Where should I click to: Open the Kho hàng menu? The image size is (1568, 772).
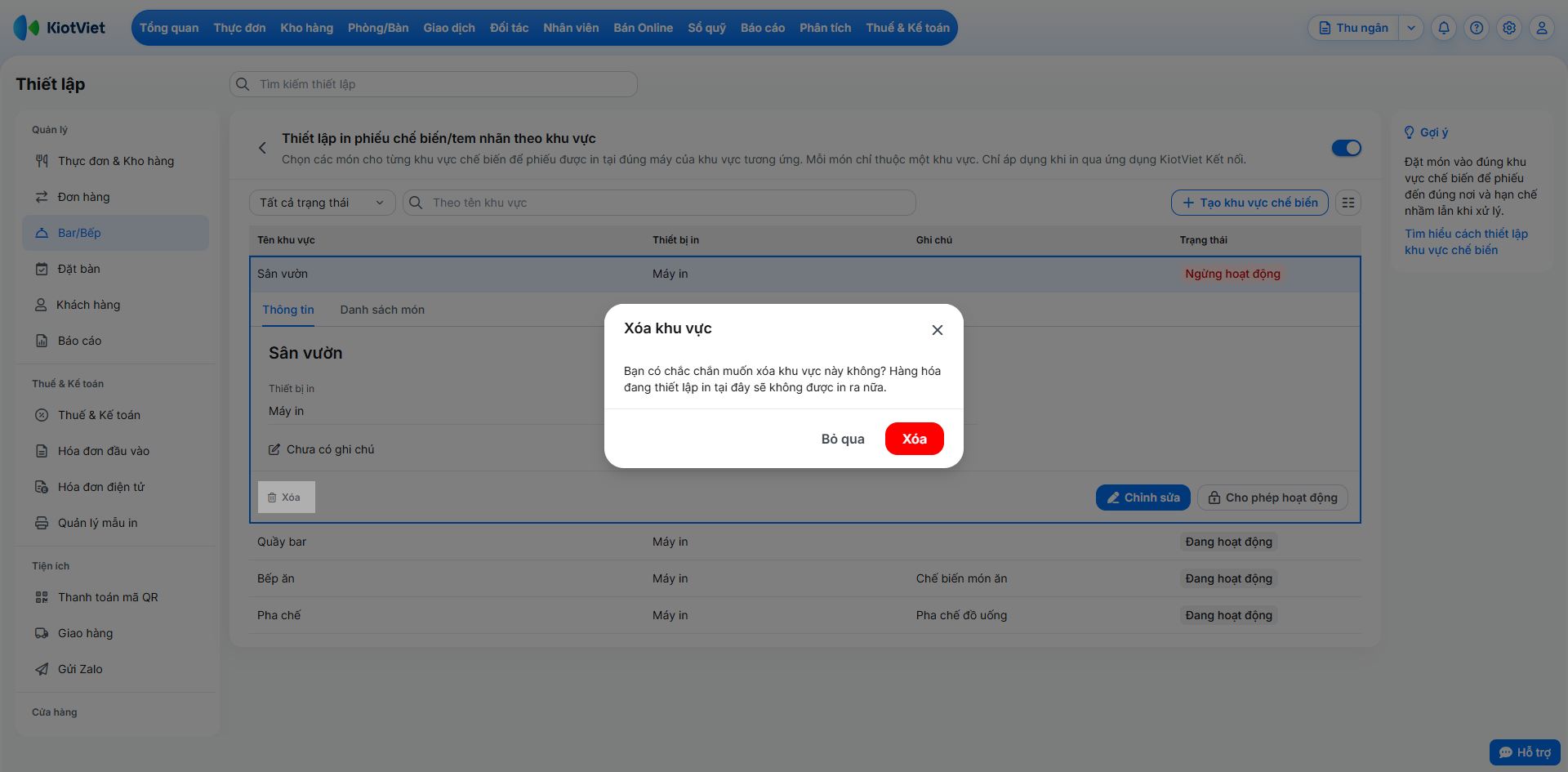(x=306, y=28)
